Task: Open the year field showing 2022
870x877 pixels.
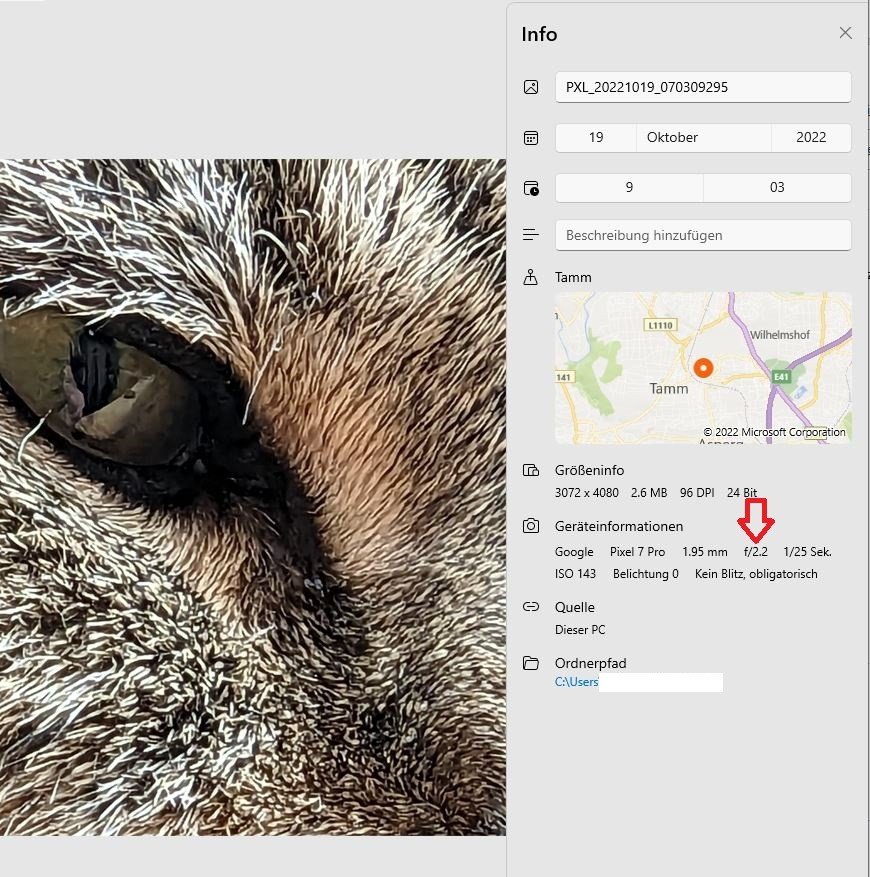Action: (x=811, y=137)
